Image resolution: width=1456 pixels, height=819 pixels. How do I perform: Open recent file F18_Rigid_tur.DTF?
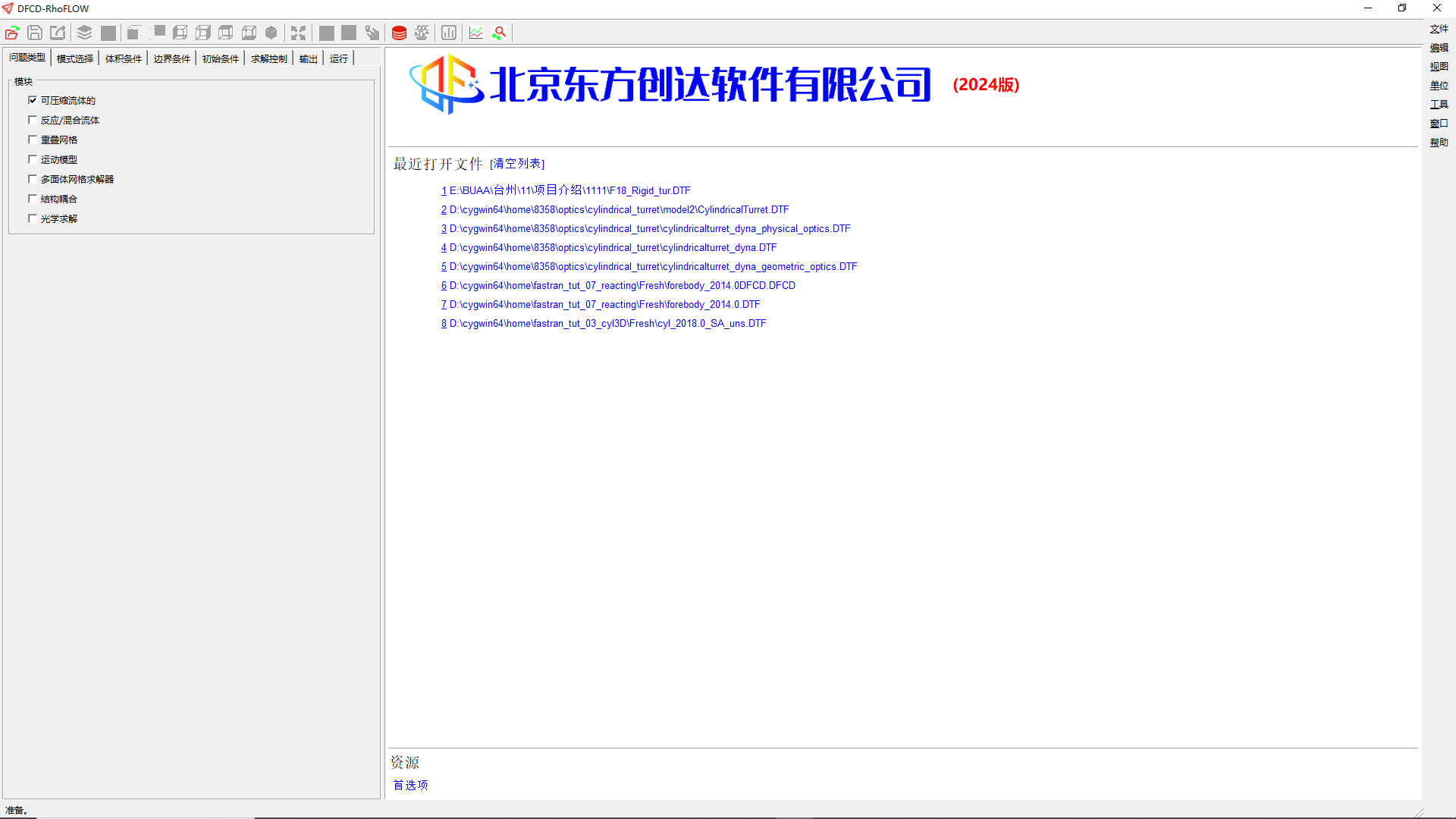[566, 190]
